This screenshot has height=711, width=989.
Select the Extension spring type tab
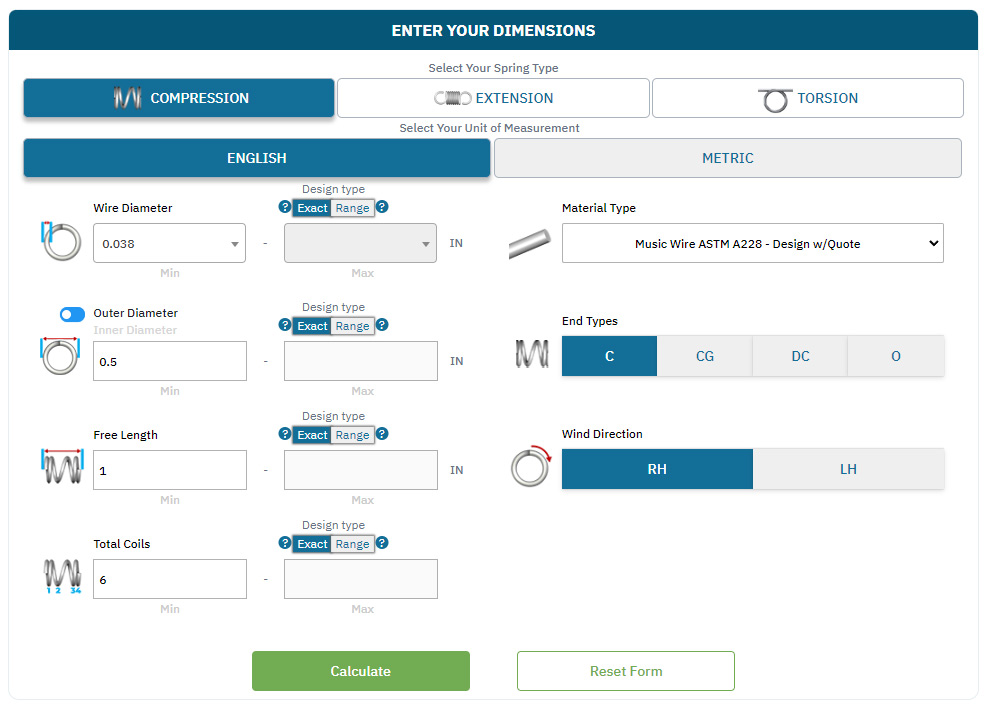point(493,98)
